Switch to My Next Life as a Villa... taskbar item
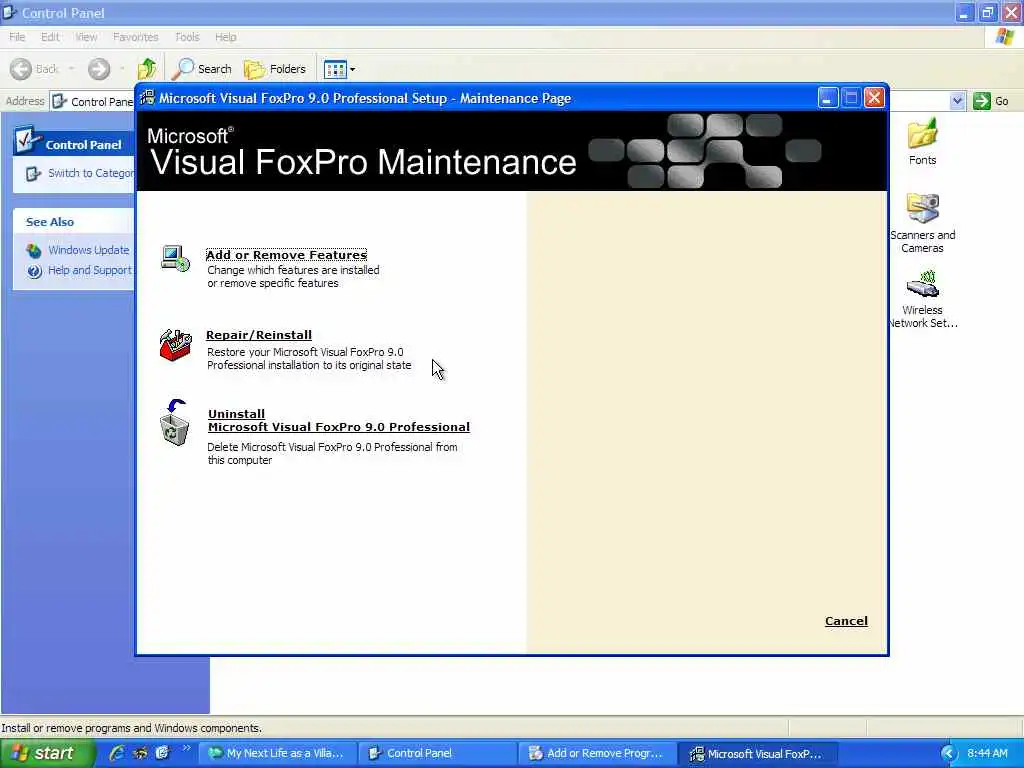Viewport: 1024px width, 768px height. coord(277,754)
